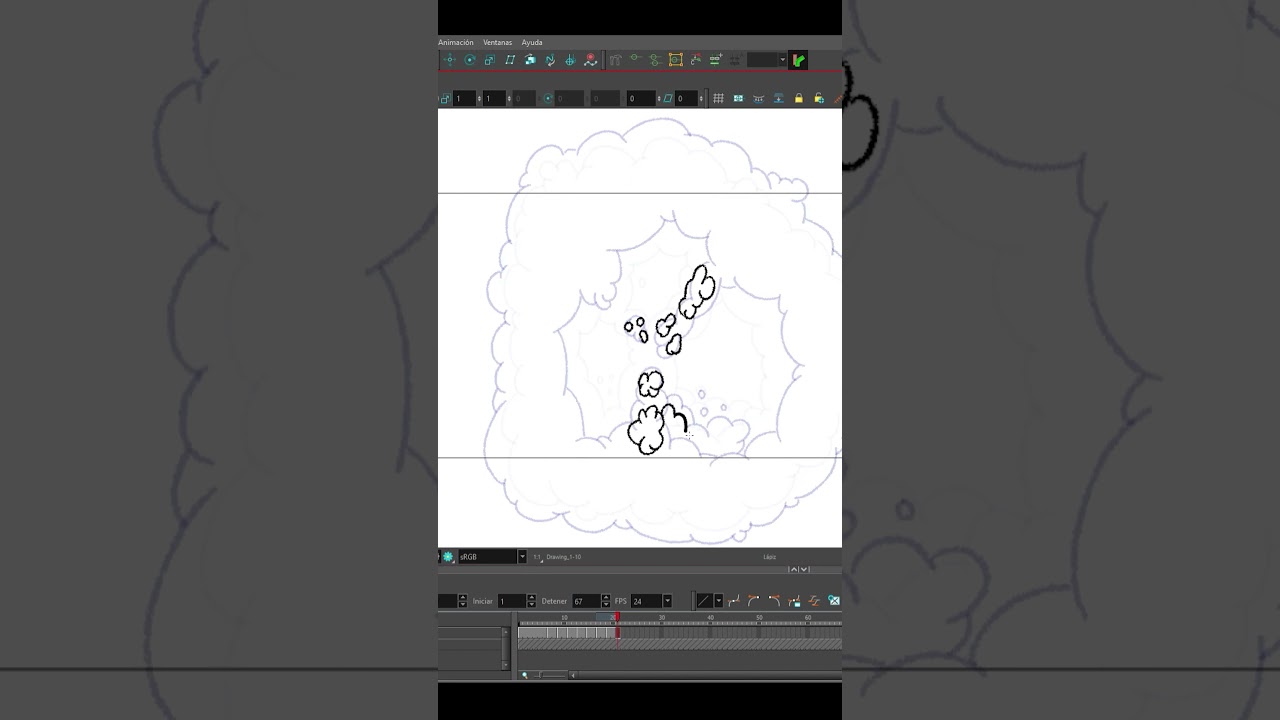
Task: Click frame 30 on the timeline ruler
Action: [x=662, y=618]
